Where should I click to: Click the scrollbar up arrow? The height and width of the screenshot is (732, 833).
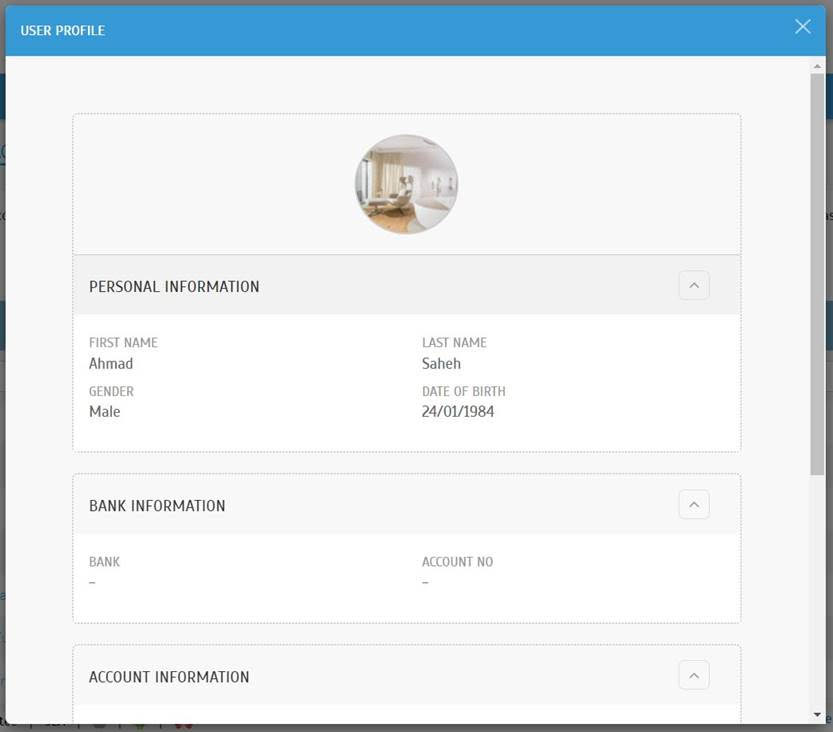(x=817, y=65)
